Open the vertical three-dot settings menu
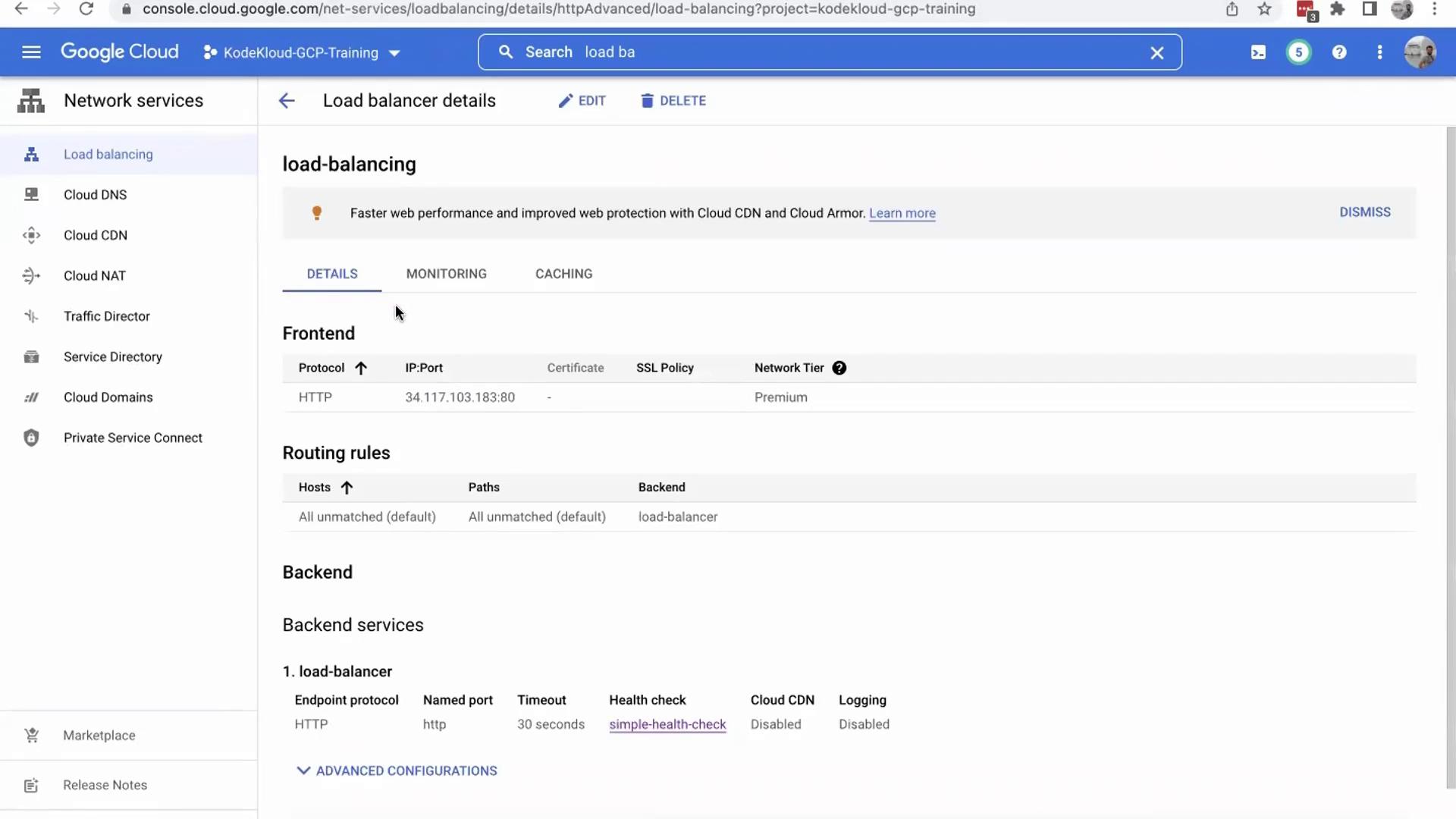The width and height of the screenshot is (1456, 819). [x=1379, y=52]
